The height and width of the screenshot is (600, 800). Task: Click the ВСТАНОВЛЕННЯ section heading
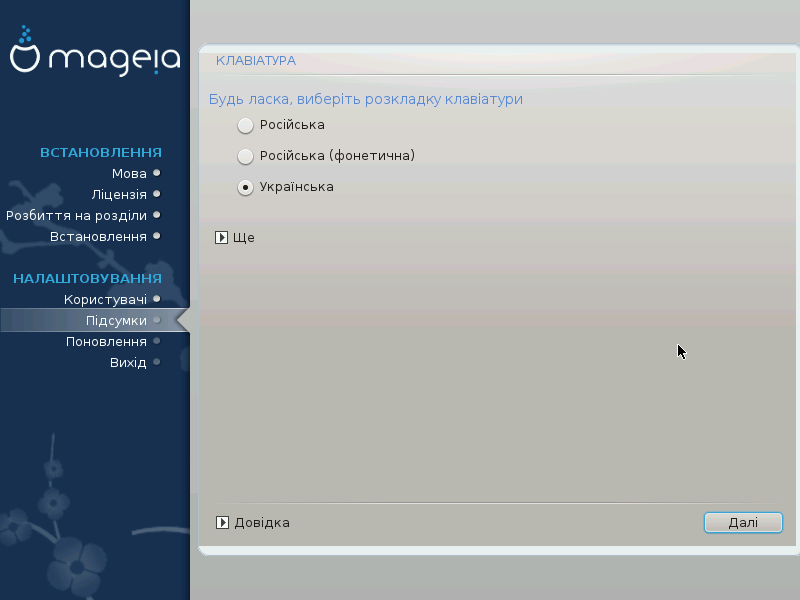pyautogui.click(x=101, y=153)
